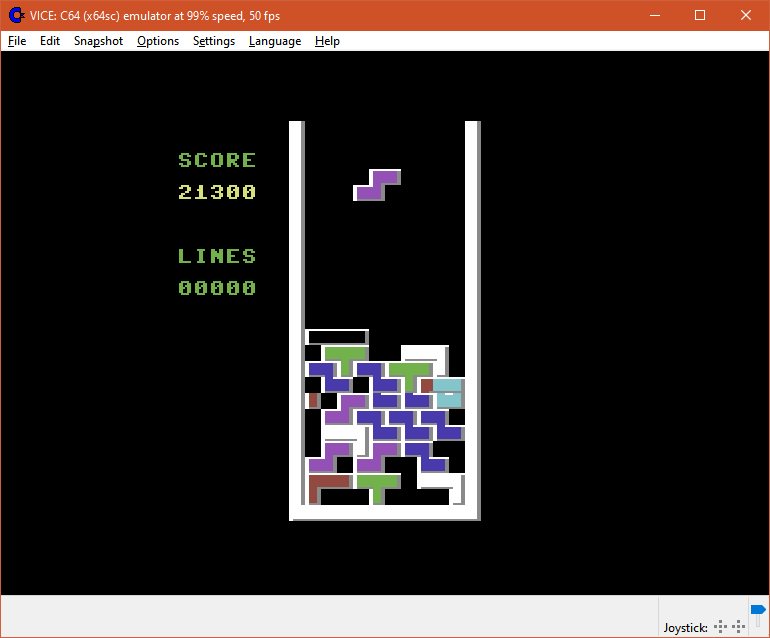Click the SCORE label in the game
This screenshot has height=638, width=770.
(217, 160)
